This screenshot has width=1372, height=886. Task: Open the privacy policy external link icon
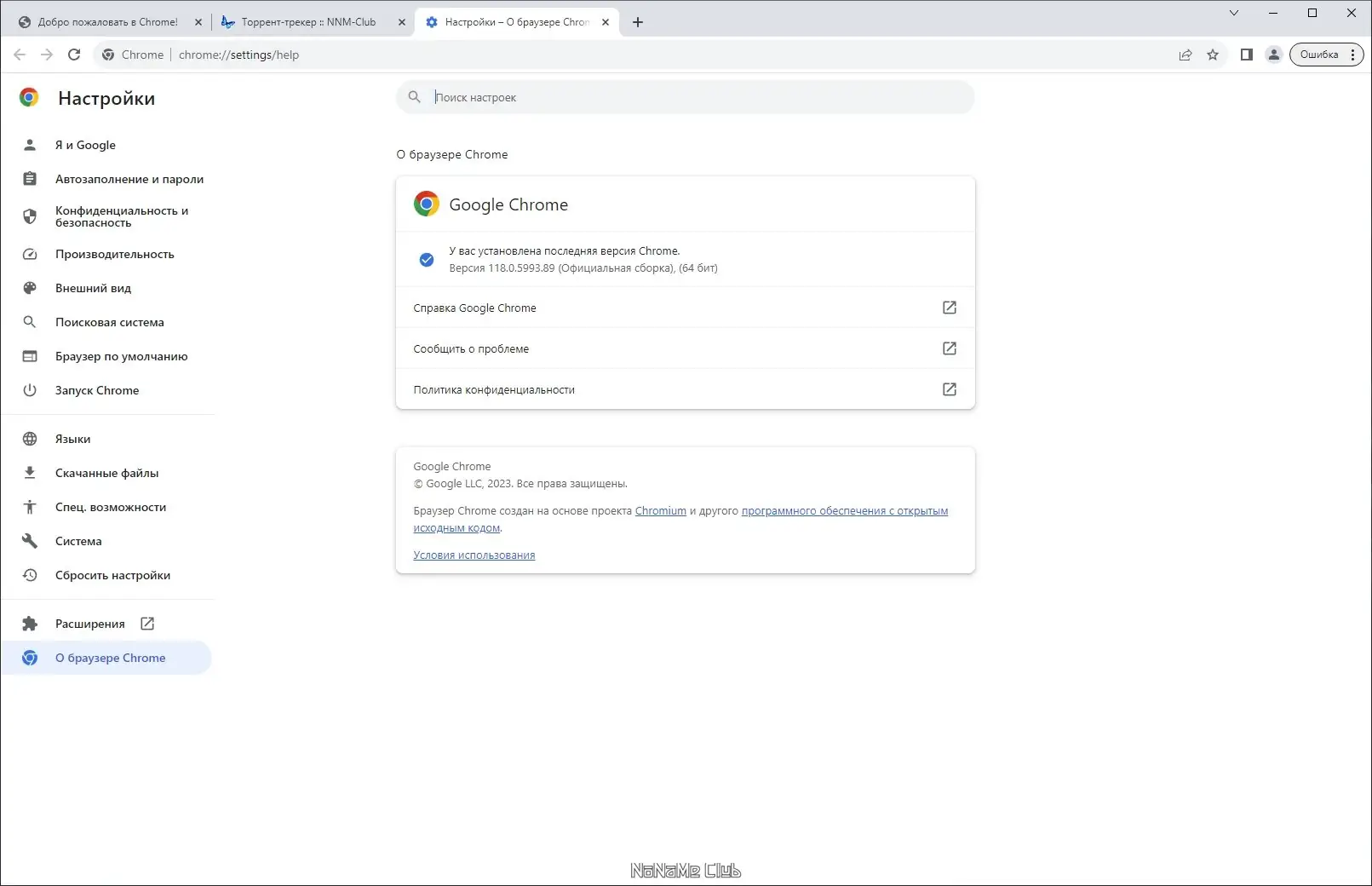point(950,389)
